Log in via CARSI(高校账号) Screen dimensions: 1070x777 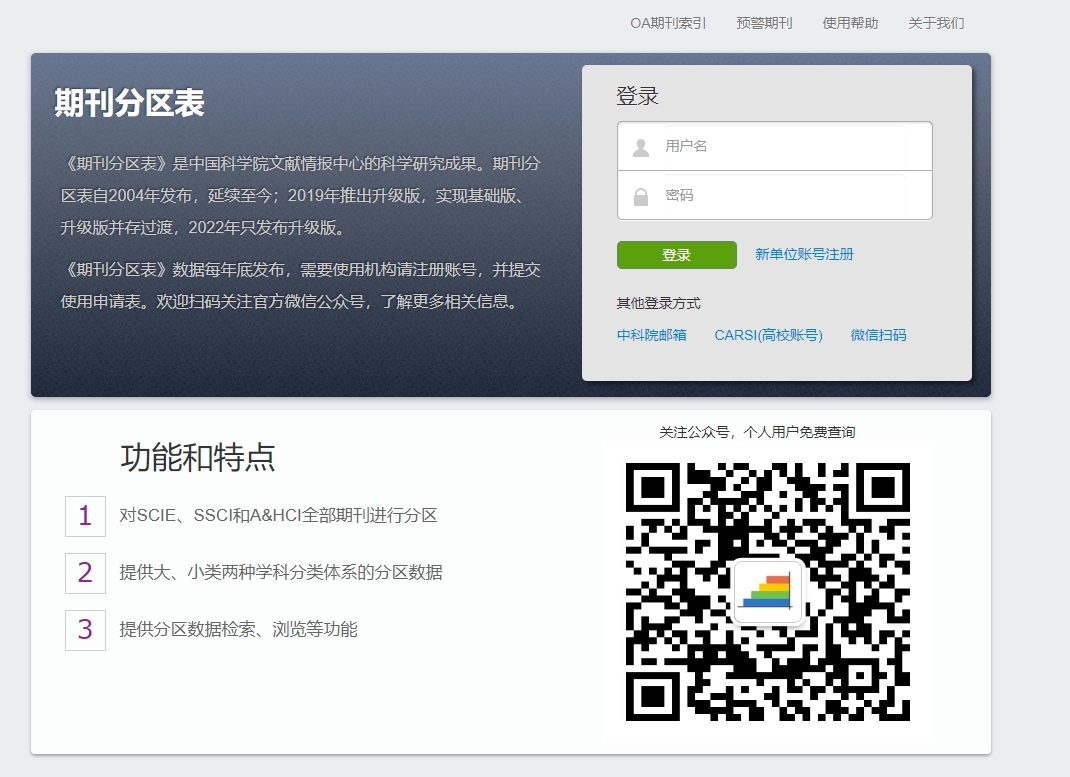768,335
